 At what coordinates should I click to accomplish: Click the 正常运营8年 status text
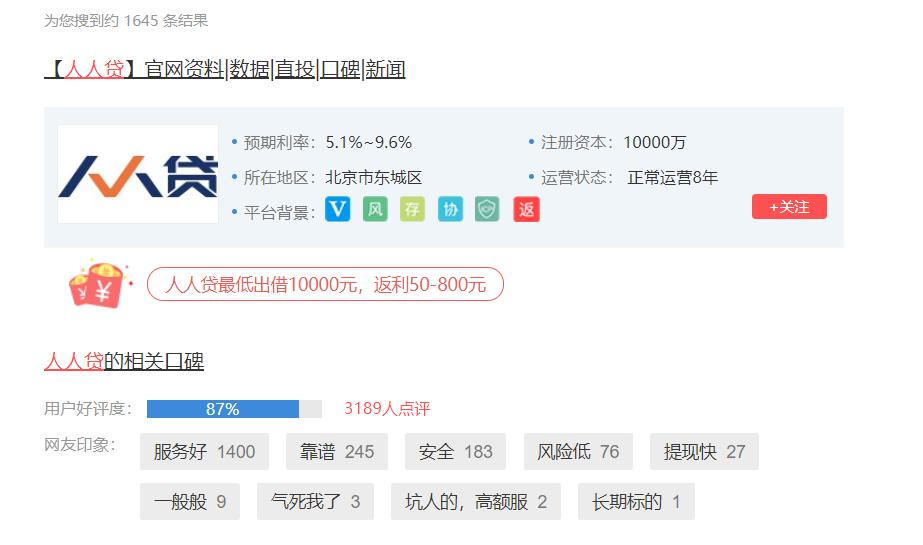672,178
